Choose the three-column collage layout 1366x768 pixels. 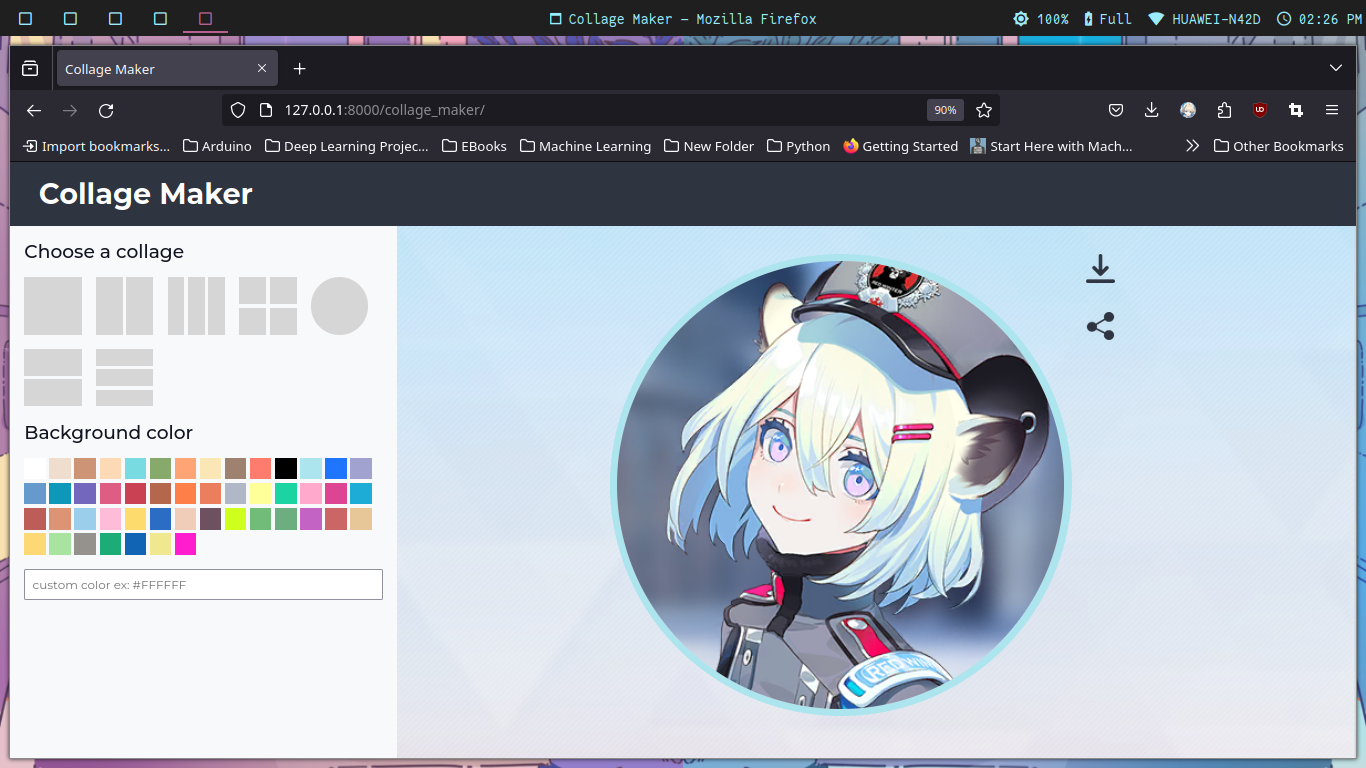point(196,306)
